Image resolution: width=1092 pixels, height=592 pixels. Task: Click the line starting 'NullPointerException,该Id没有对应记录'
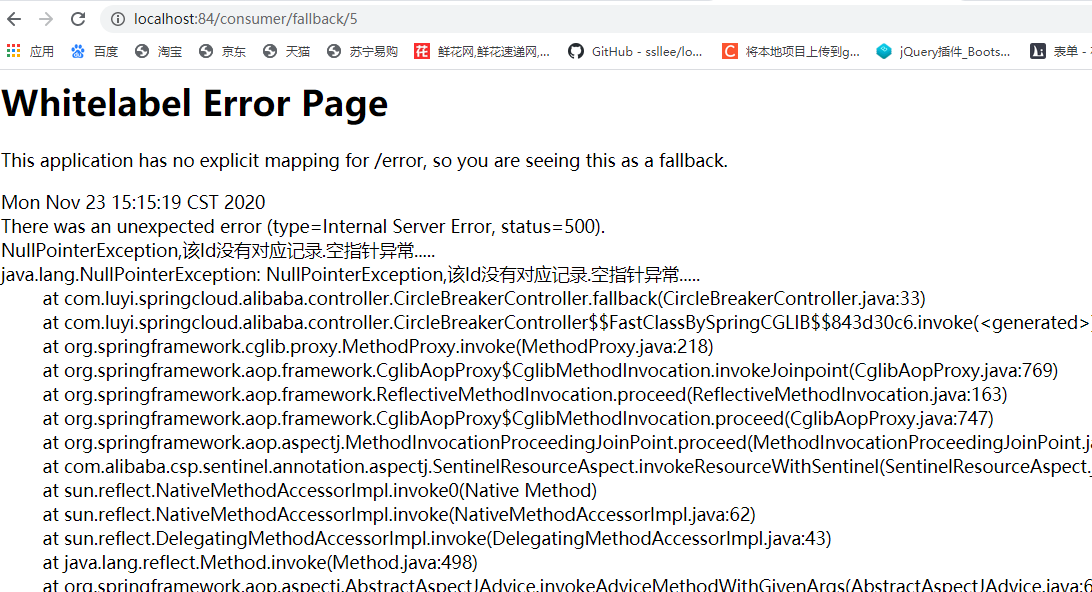218,251
